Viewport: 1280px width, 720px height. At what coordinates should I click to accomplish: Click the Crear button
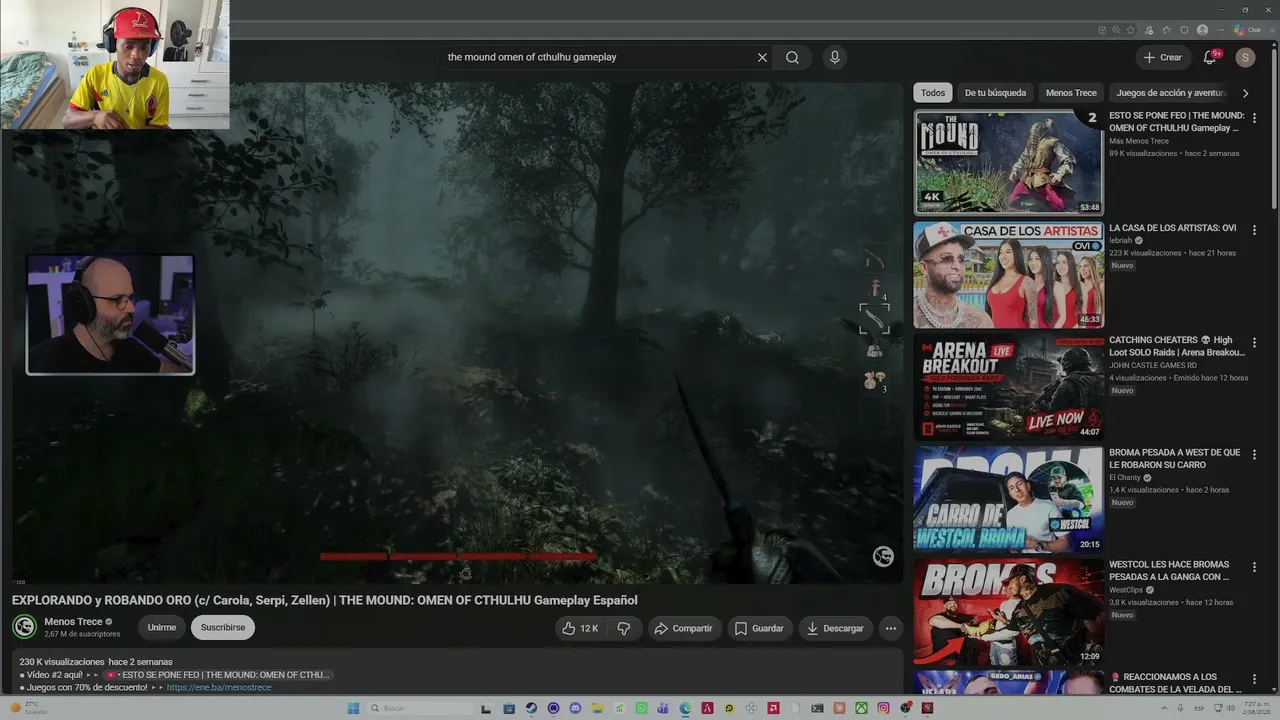[1162, 58]
